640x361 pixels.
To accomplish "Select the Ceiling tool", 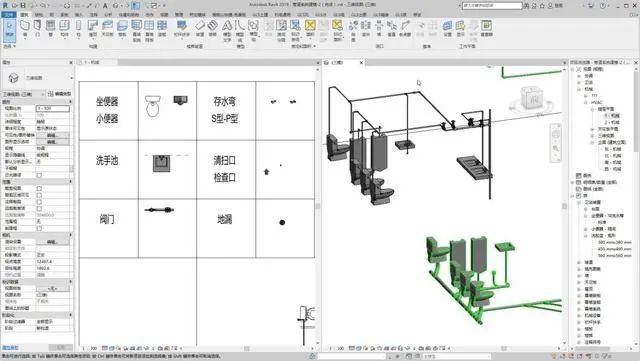I will (107, 29).
